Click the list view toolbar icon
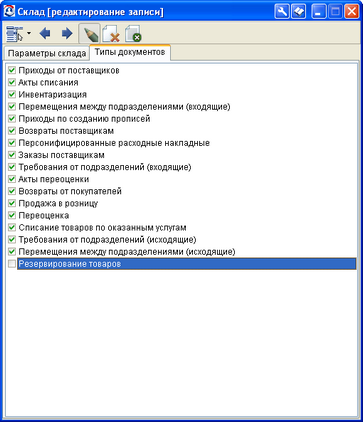363x422 pixels. [14, 34]
